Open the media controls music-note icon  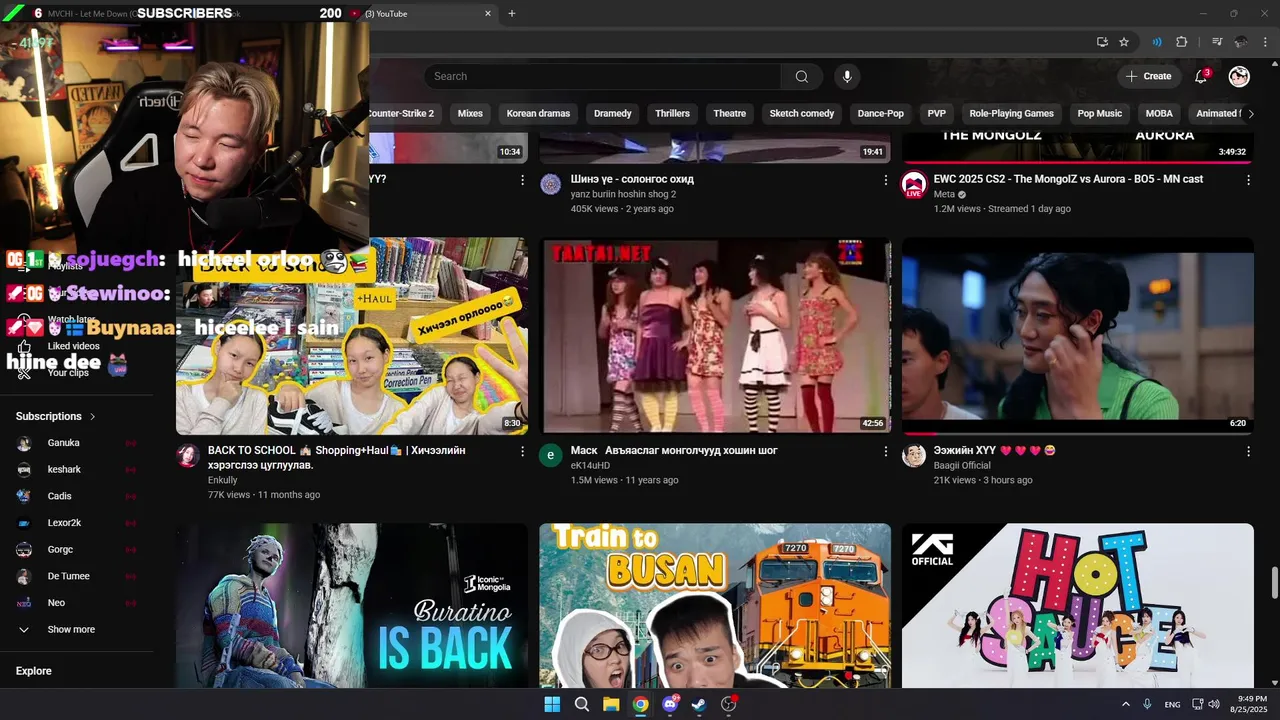(x=1217, y=42)
